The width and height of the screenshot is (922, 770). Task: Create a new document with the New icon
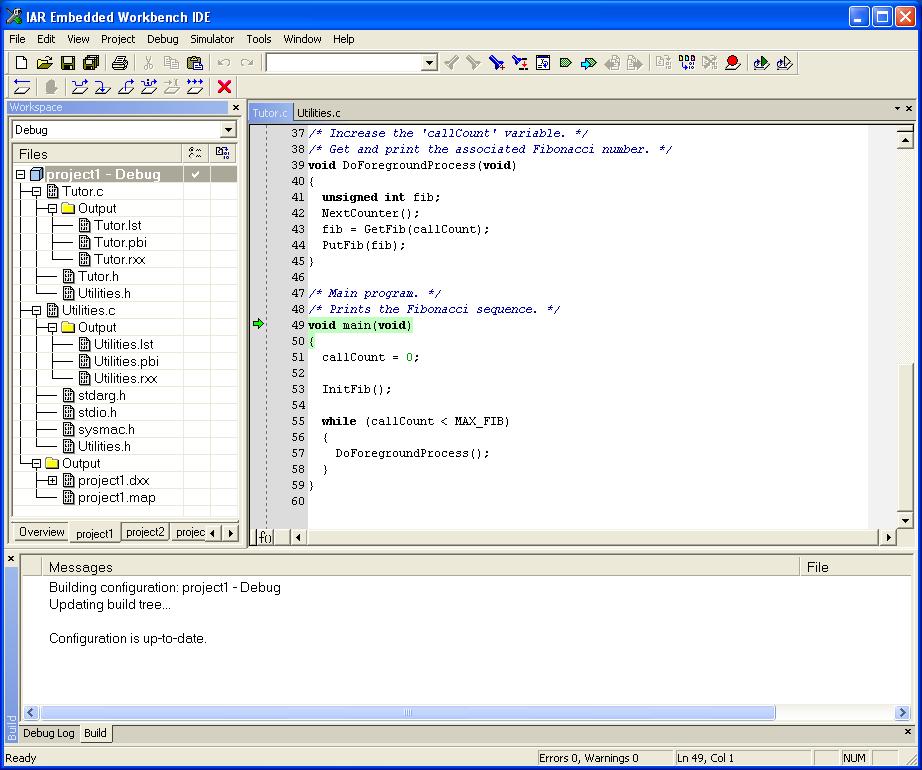coord(21,63)
